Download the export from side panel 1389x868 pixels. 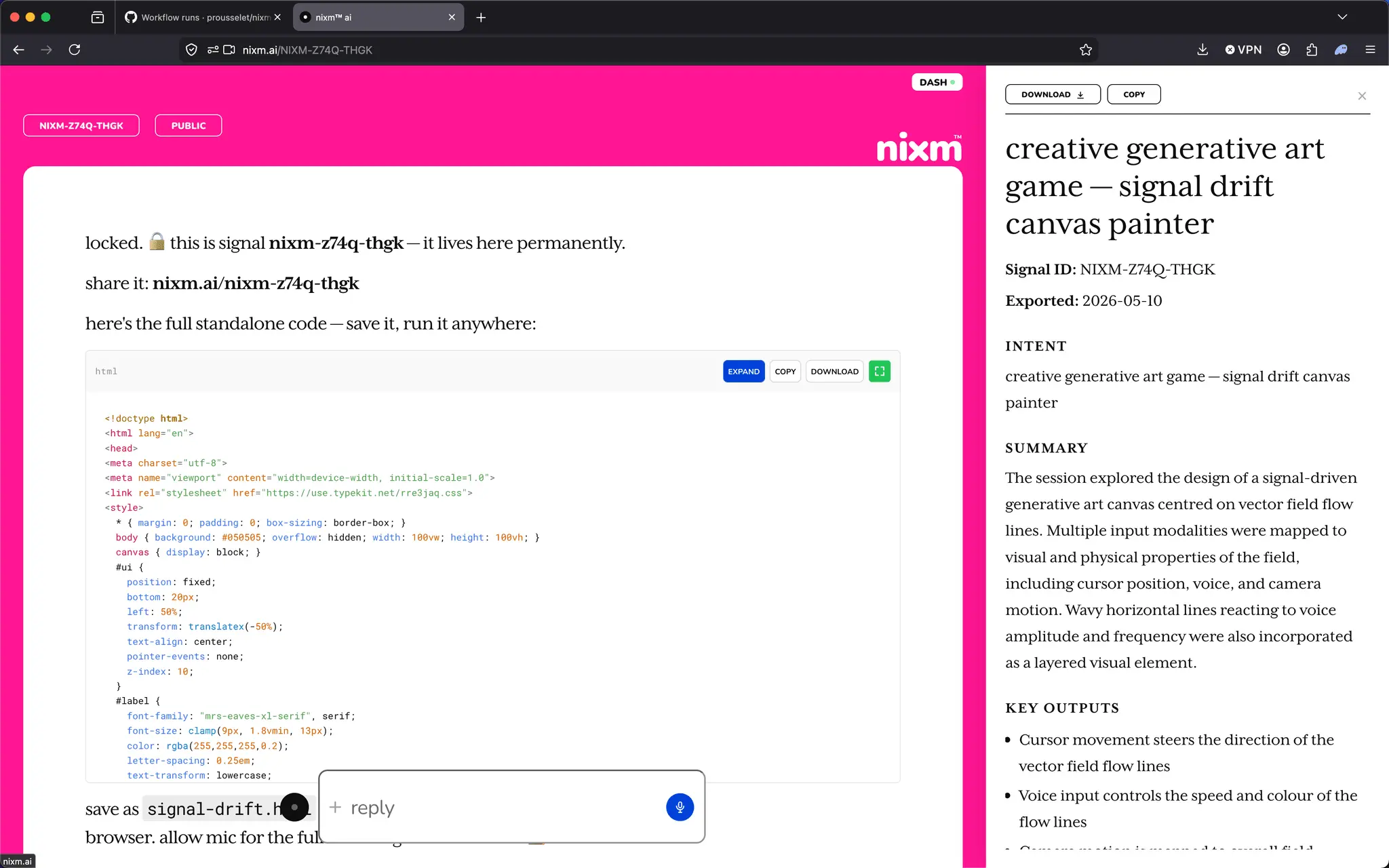click(x=1053, y=94)
